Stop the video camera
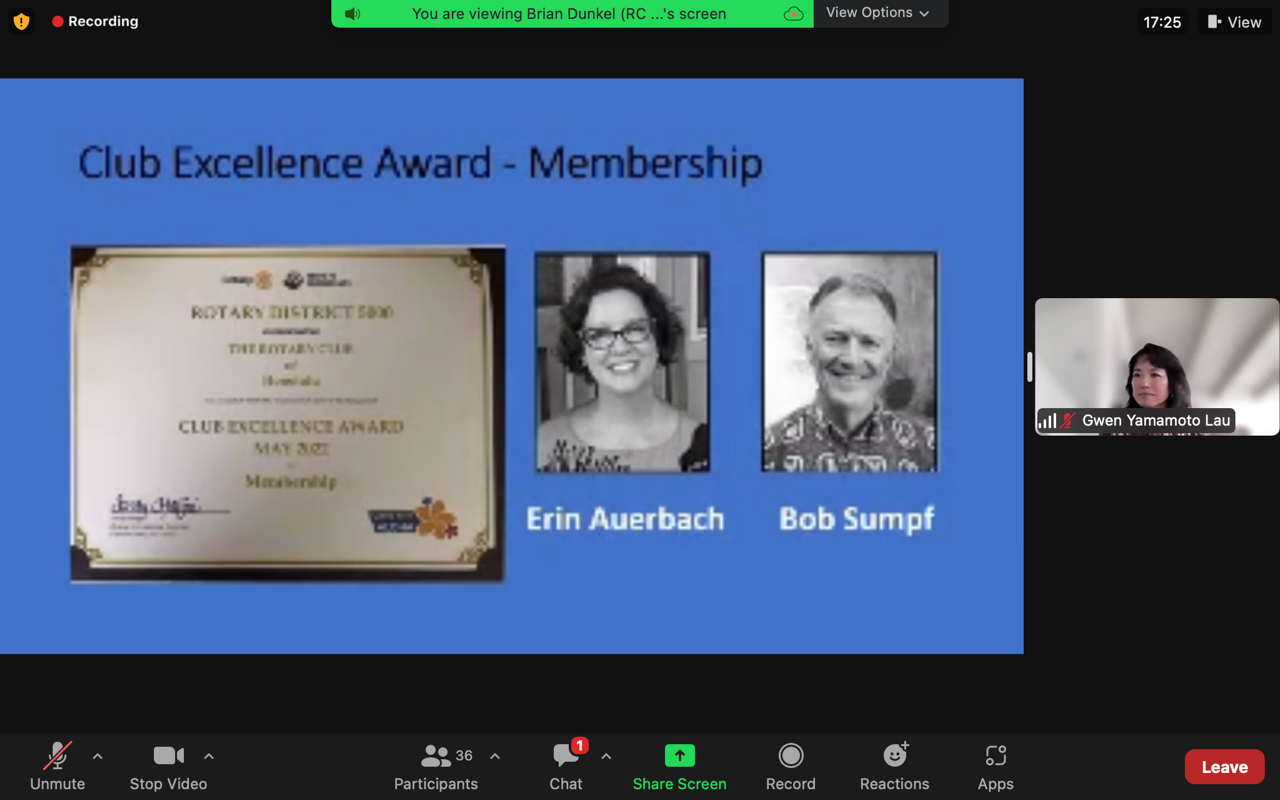Image resolution: width=1280 pixels, height=800 pixels. pyautogui.click(x=168, y=767)
